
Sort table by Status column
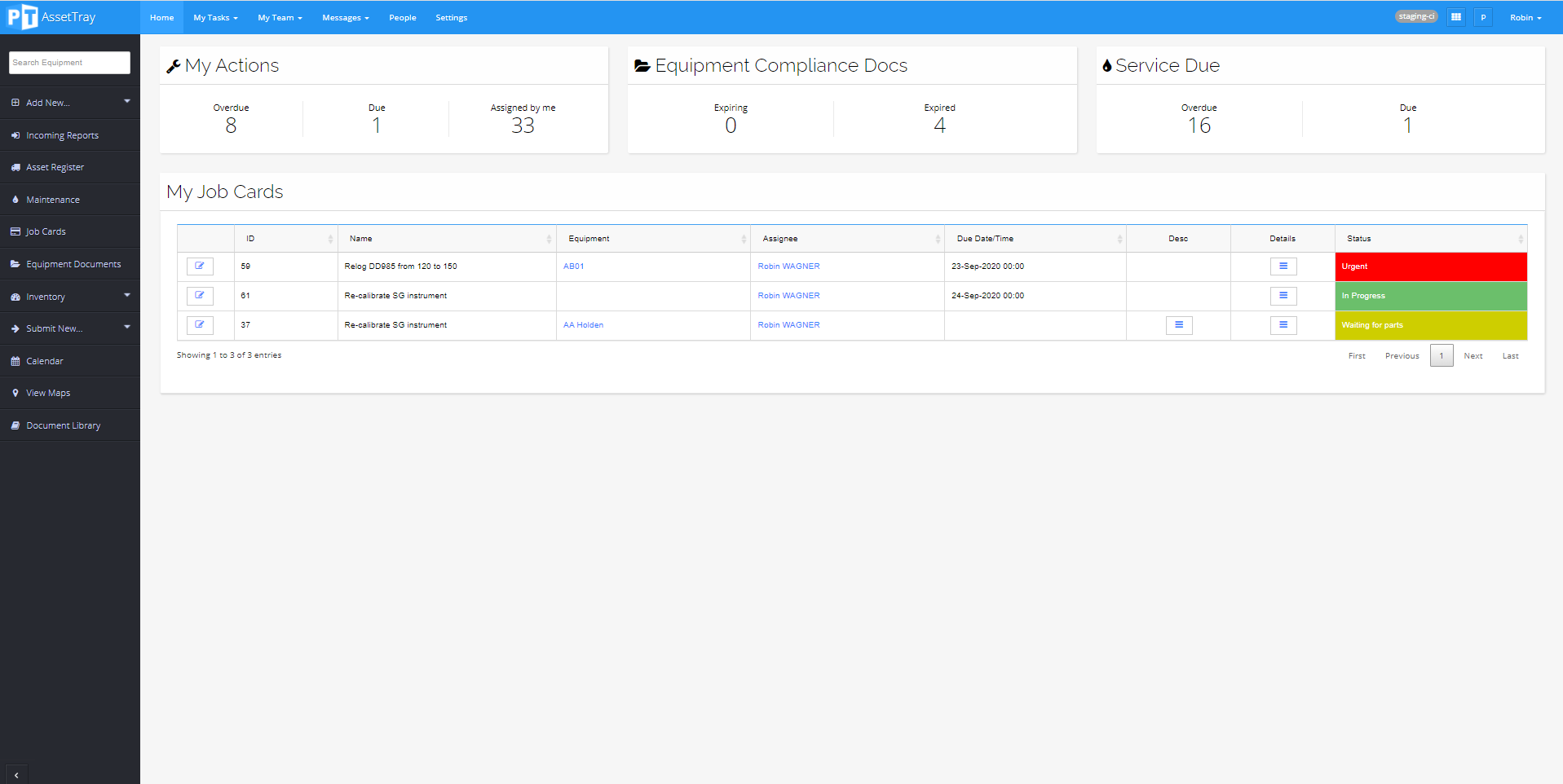(1431, 239)
